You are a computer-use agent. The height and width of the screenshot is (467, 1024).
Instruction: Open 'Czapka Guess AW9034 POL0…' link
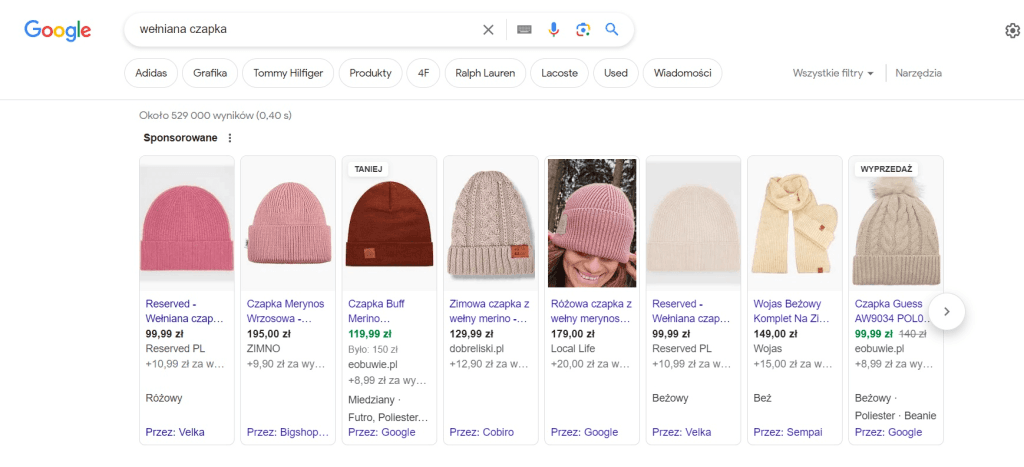(891, 312)
